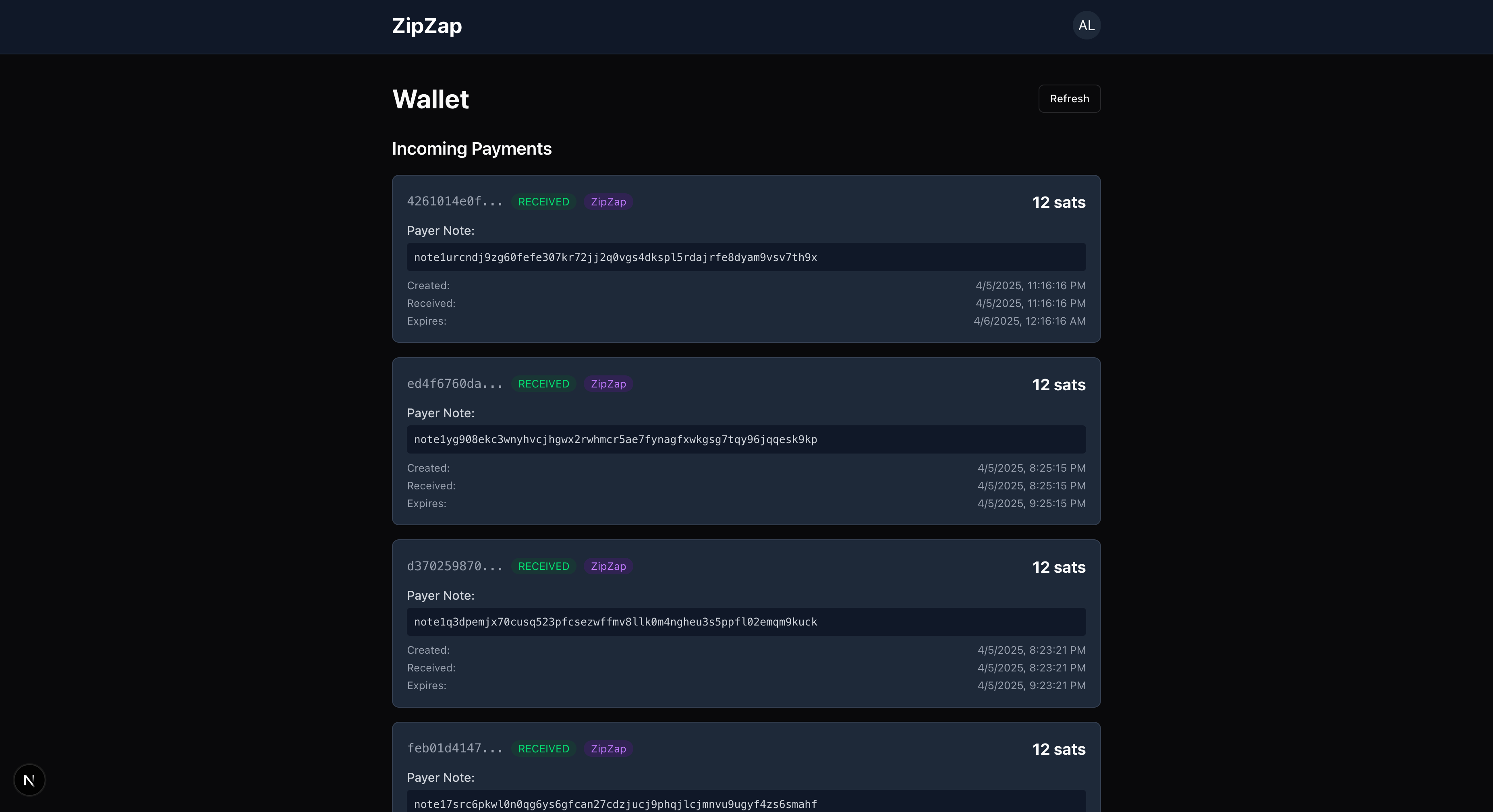1493x812 pixels.
Task: Click payment ID feb01d4147...
Action: (x=454, y=748)
